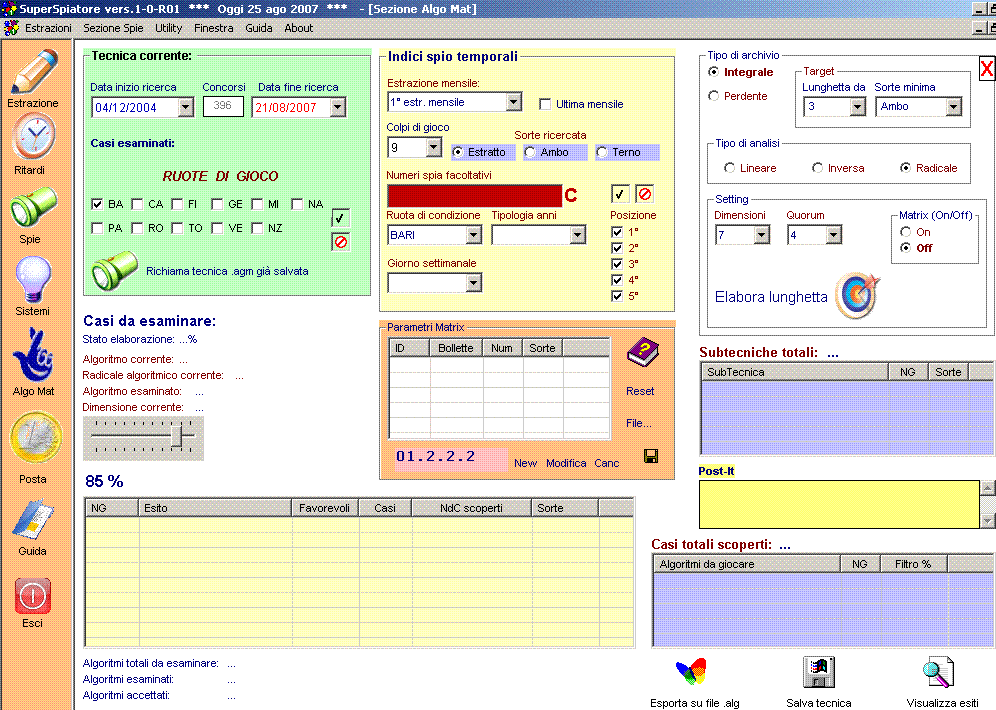996x710 pixels.
Task: Open the About menu
Action: point(299,28)
